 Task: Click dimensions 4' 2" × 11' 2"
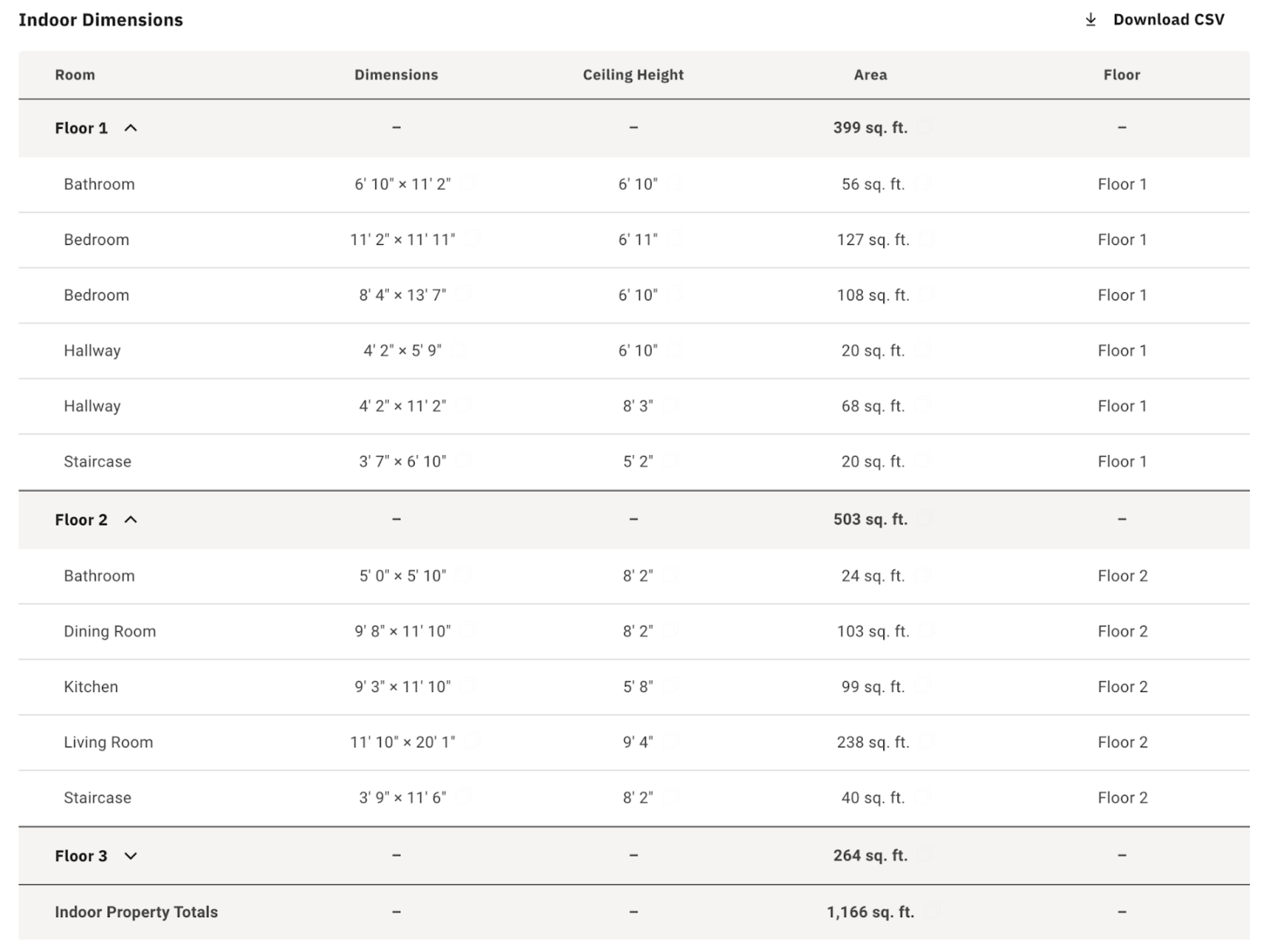402,406
